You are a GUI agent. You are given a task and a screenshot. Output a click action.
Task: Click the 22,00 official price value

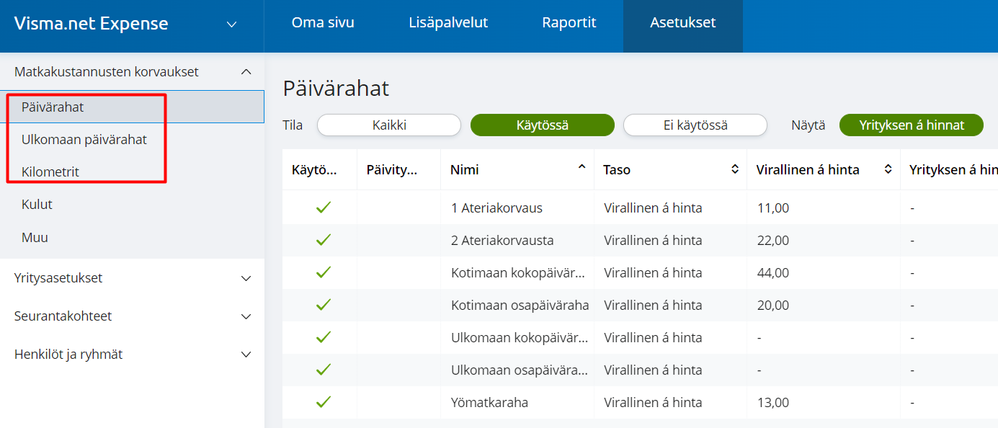[x=773, y=241]
